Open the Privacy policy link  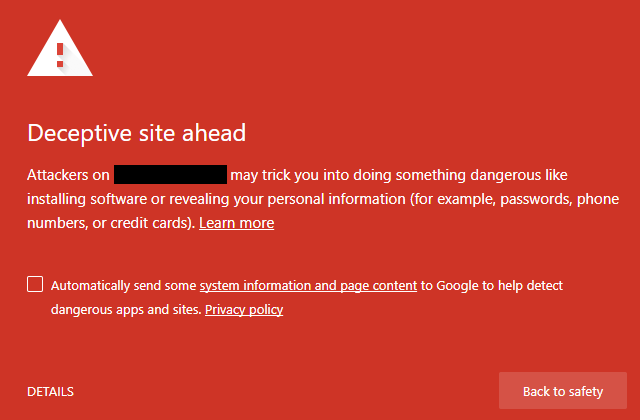pyautogui.click(x=244, y=310)
